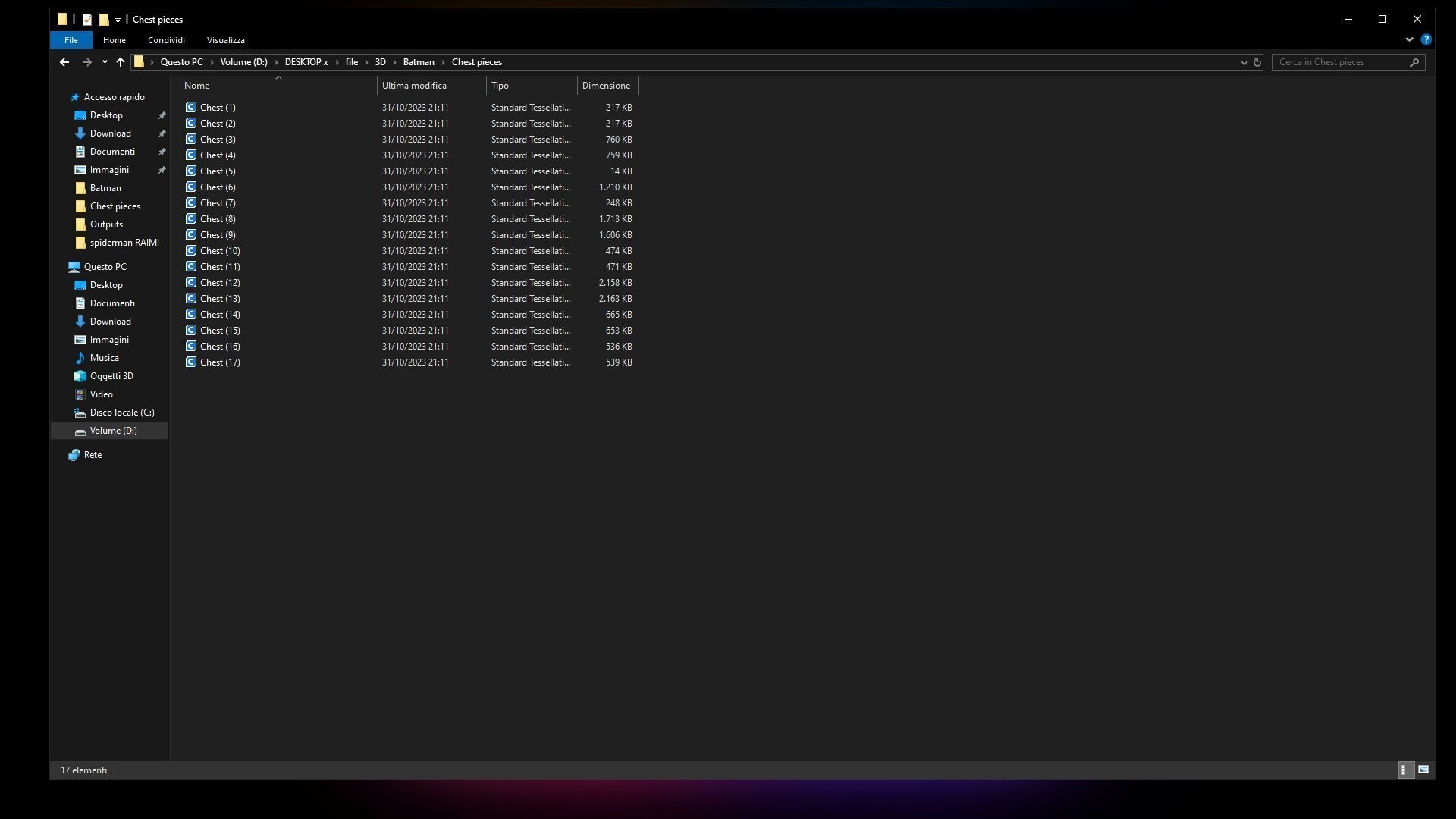This screenshot has width=1456, height=819.
Task: Expand the ribbon with the chevron
Action: [x=1410, y=39]
